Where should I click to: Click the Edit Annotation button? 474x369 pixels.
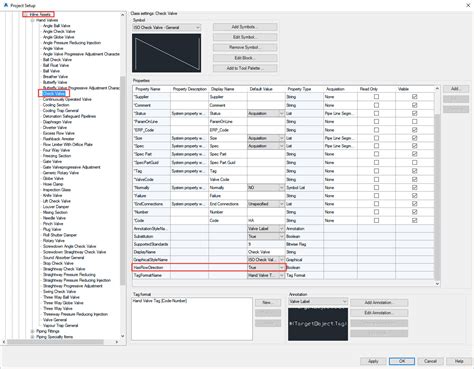(x=379, y=313)
